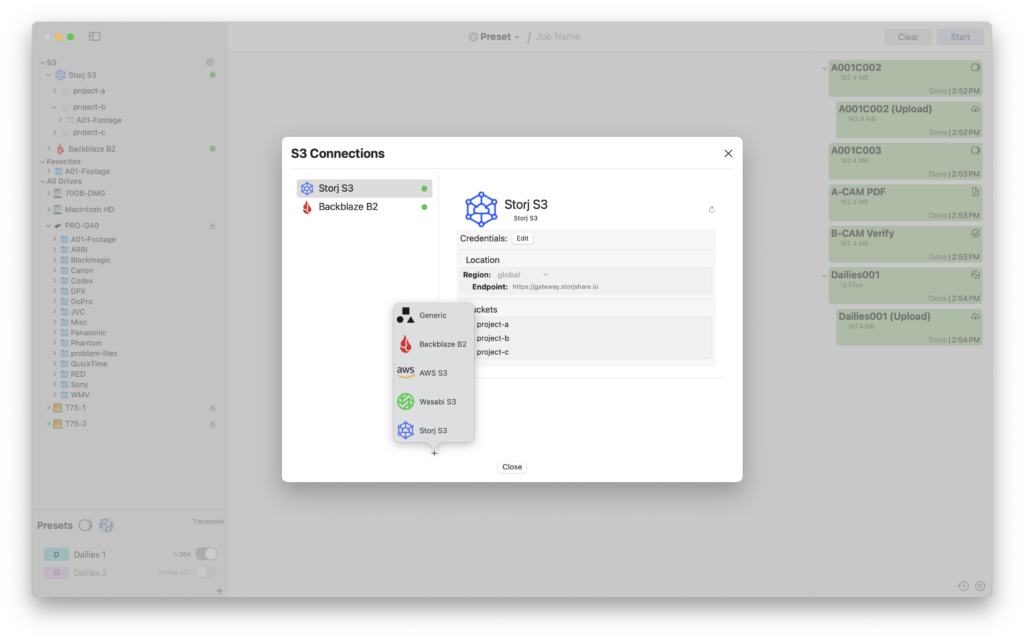Image resolution: width=1024 pixels, height=640 pixels.
Task: Collapse the Favorites section
Action: point(42,161)
